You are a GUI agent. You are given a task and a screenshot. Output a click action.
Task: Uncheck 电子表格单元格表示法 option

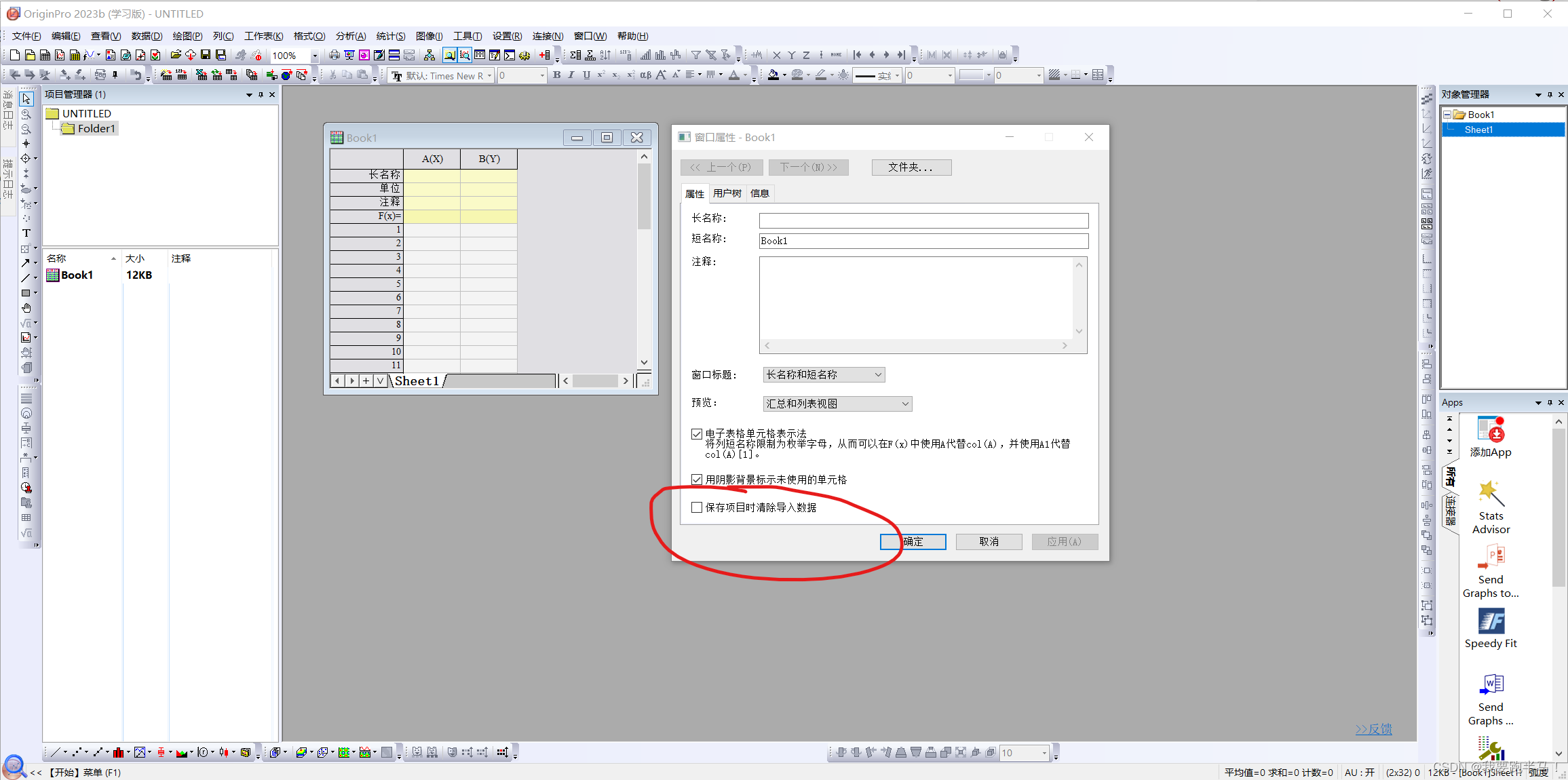point(697,433)
